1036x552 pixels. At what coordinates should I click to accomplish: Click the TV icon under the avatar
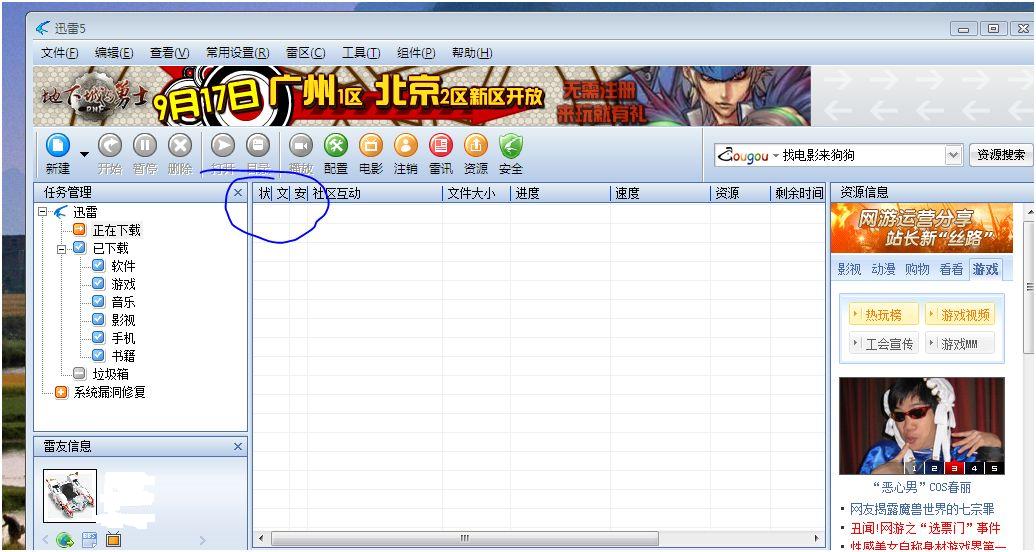[x=114, y=540]
